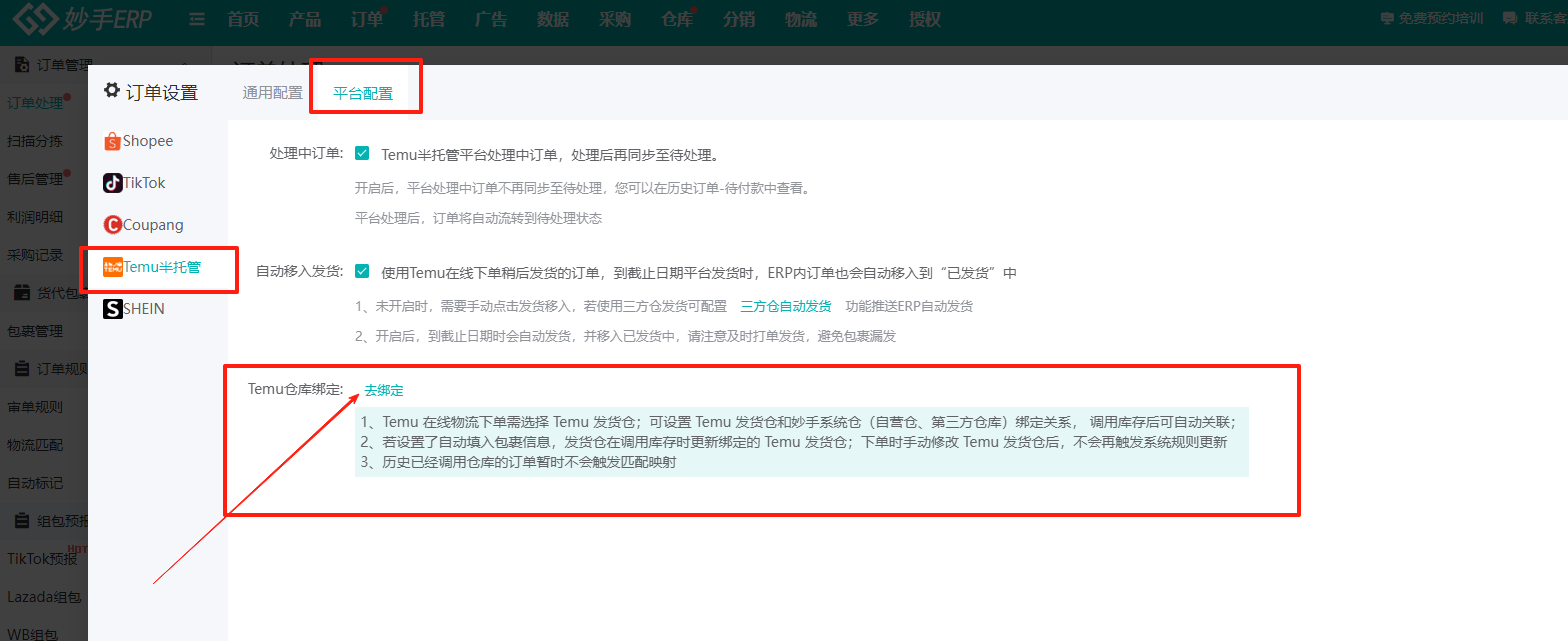The image size is (1568, 641).
Task: Open the 首页 menu
Action: [244, 19]
